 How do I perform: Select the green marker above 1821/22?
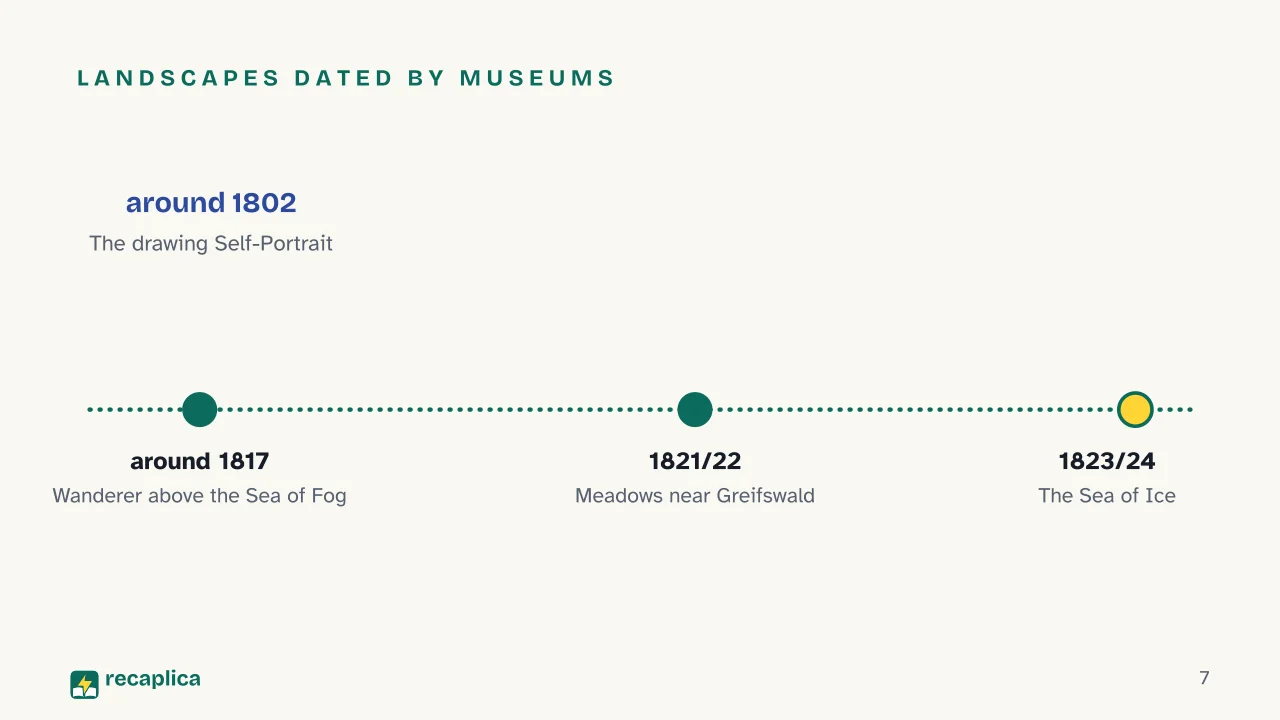[695, 409]
